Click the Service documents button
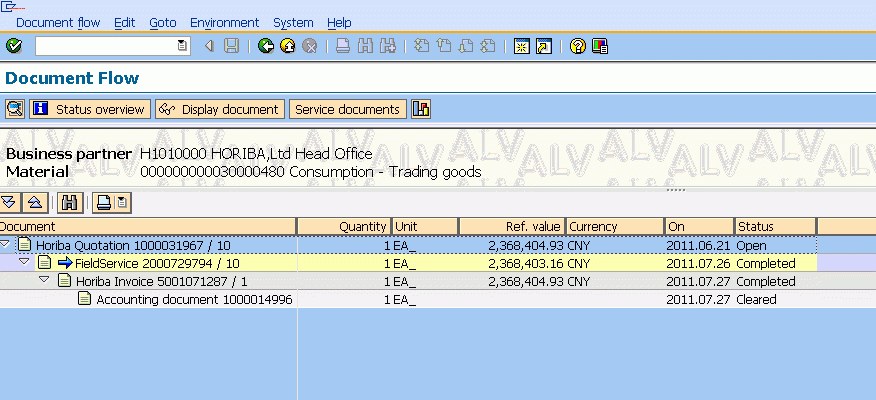 [x=347, y=109]
